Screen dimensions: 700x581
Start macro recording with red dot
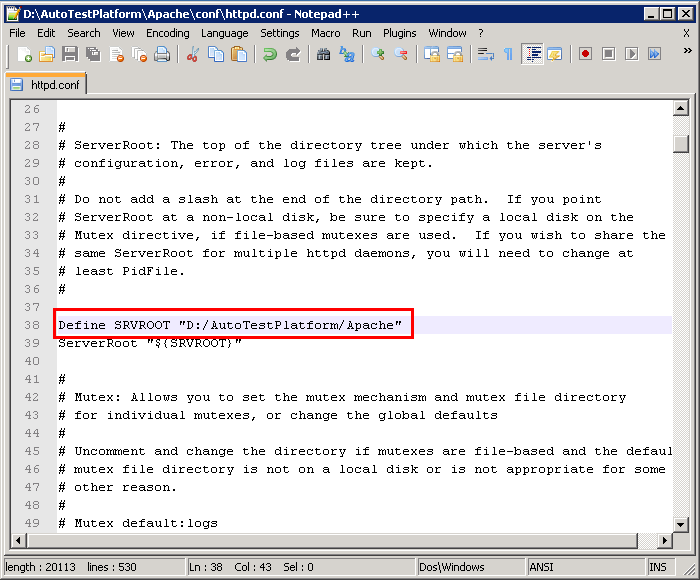(585, 54)
